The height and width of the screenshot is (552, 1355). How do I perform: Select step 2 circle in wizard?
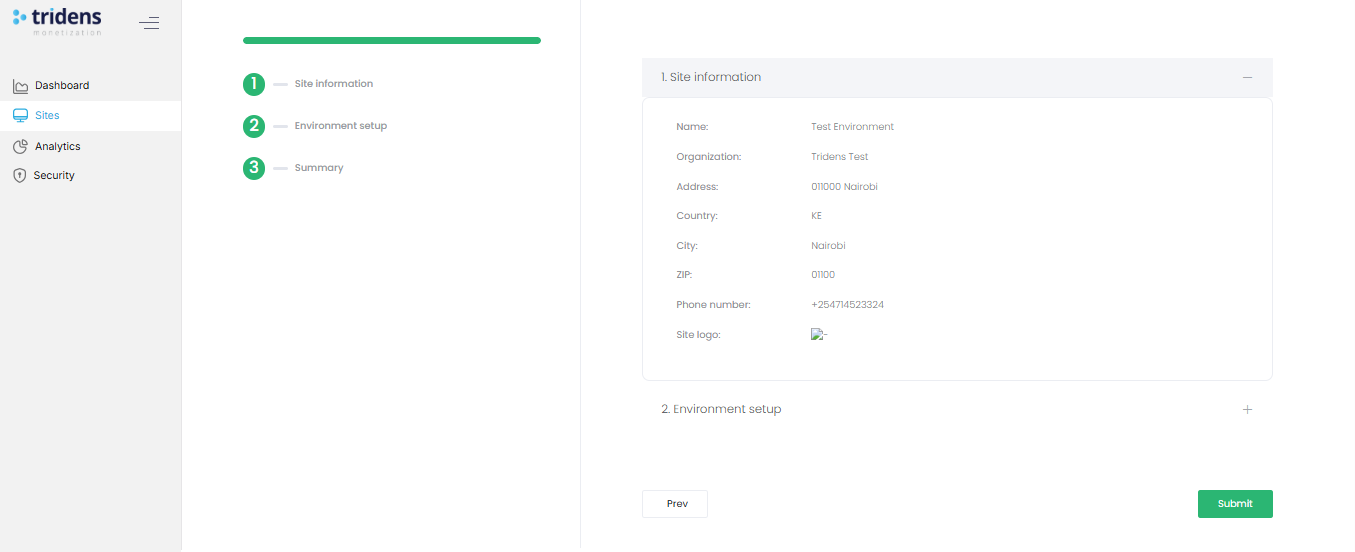click(x=254, y=126)
